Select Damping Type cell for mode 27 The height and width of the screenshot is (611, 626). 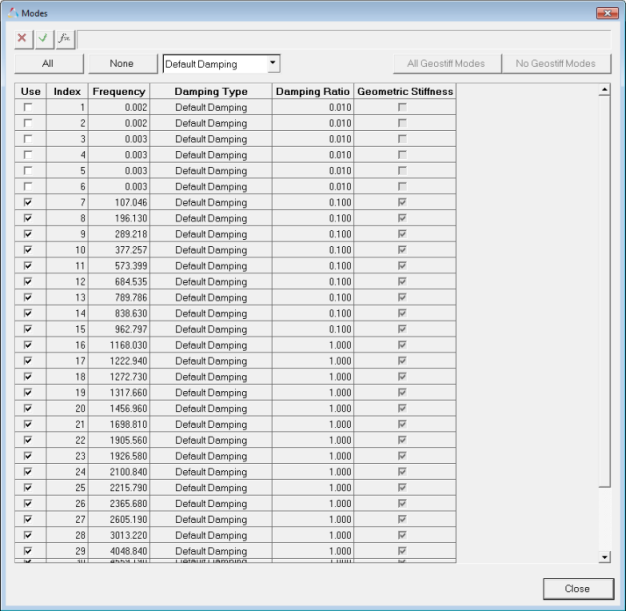pos(211,519)
